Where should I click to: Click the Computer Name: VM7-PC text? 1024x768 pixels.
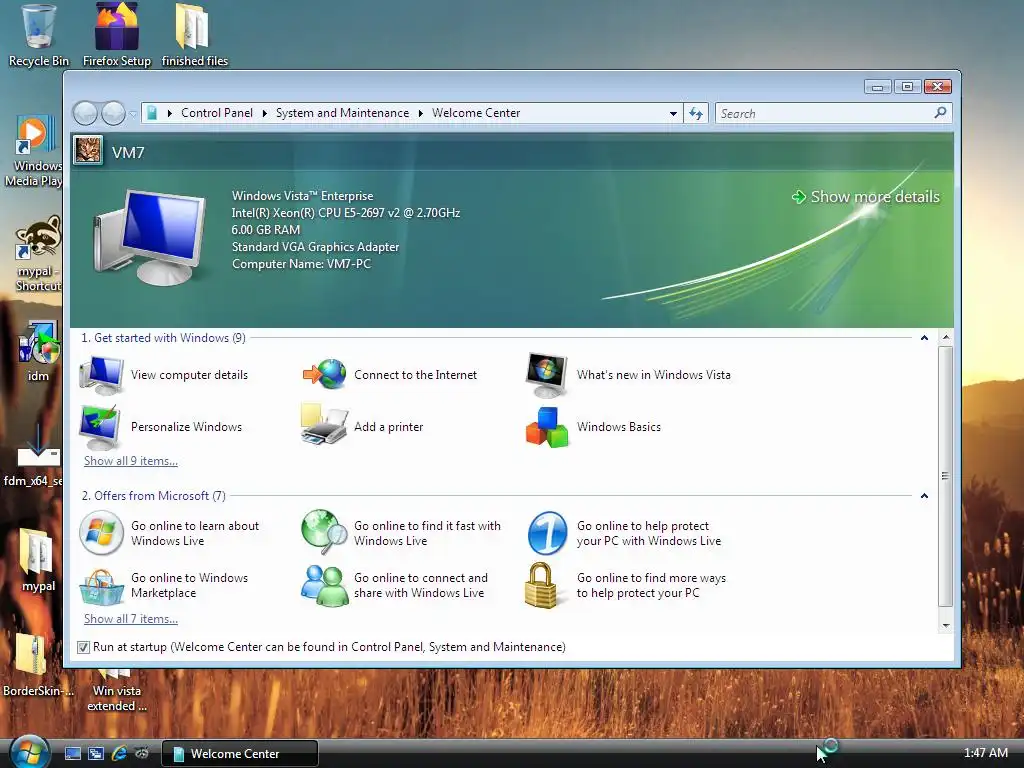point(301,264)
